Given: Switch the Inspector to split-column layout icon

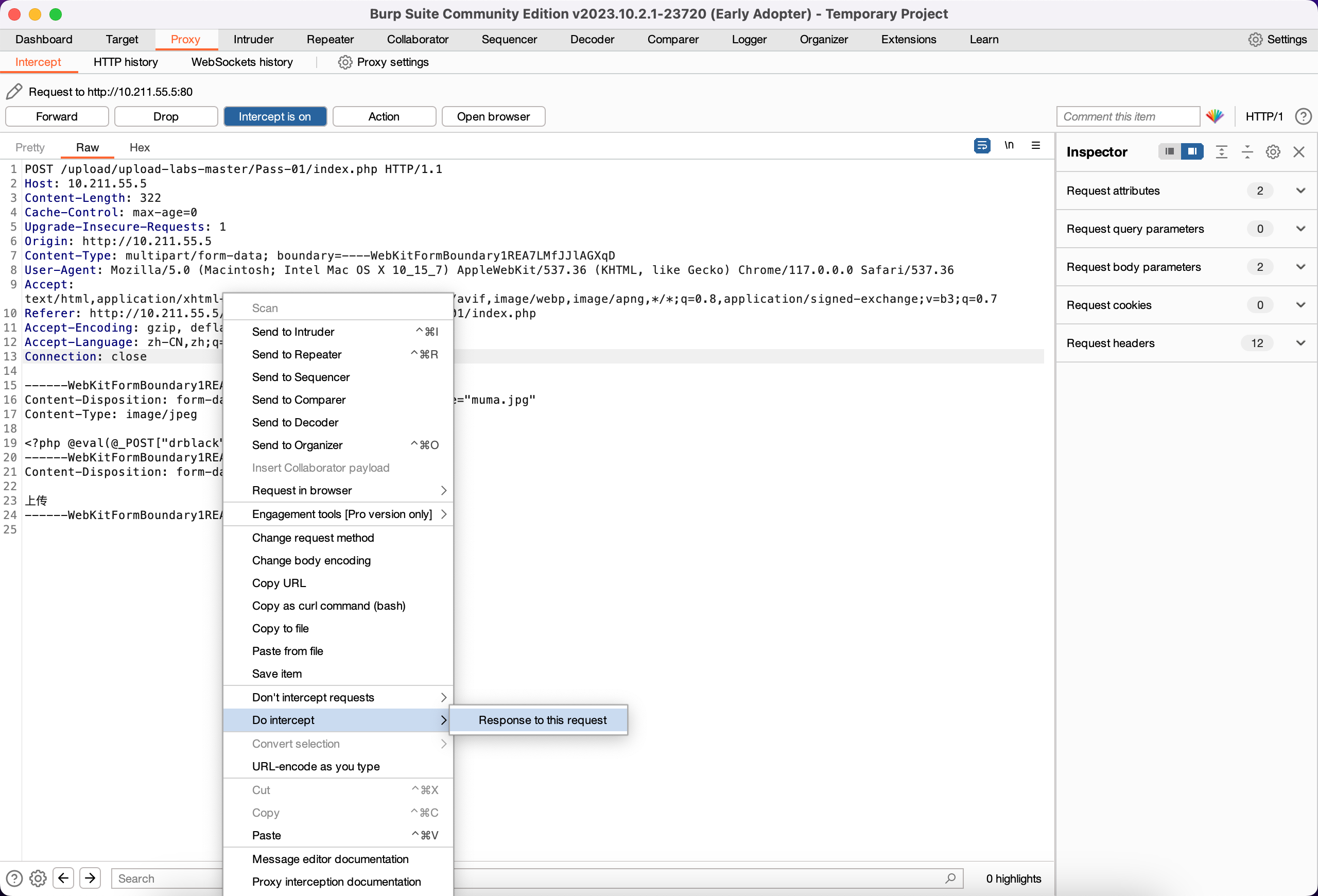Looking at the screenshot, I should 1192,151.
